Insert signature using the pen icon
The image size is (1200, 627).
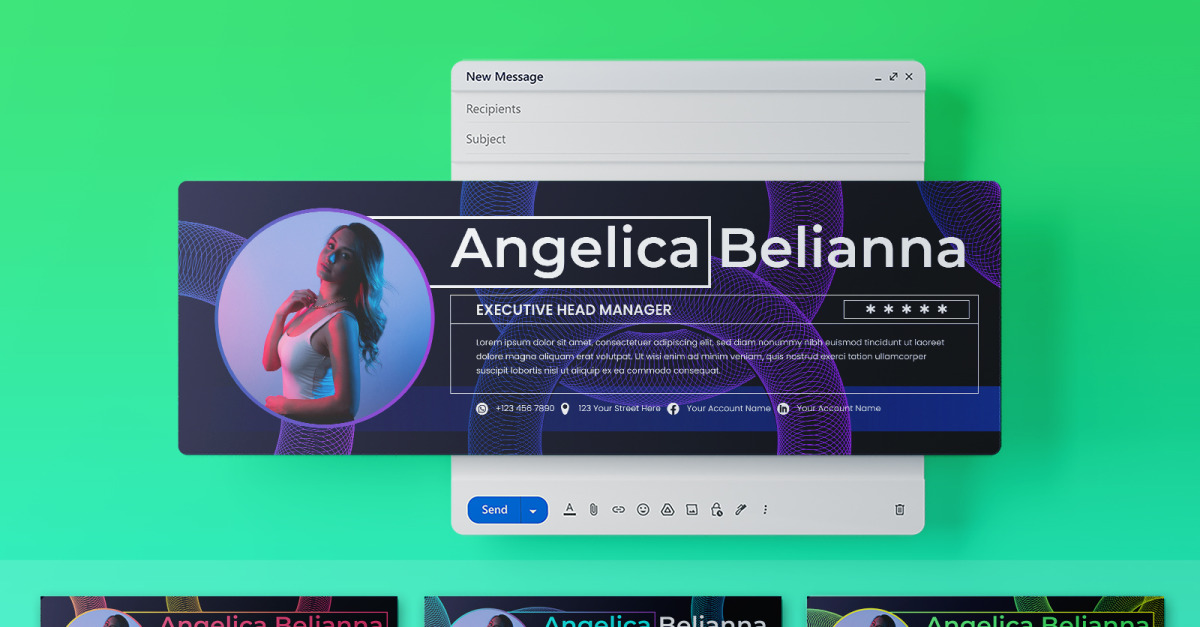click(x=741, y=510)
